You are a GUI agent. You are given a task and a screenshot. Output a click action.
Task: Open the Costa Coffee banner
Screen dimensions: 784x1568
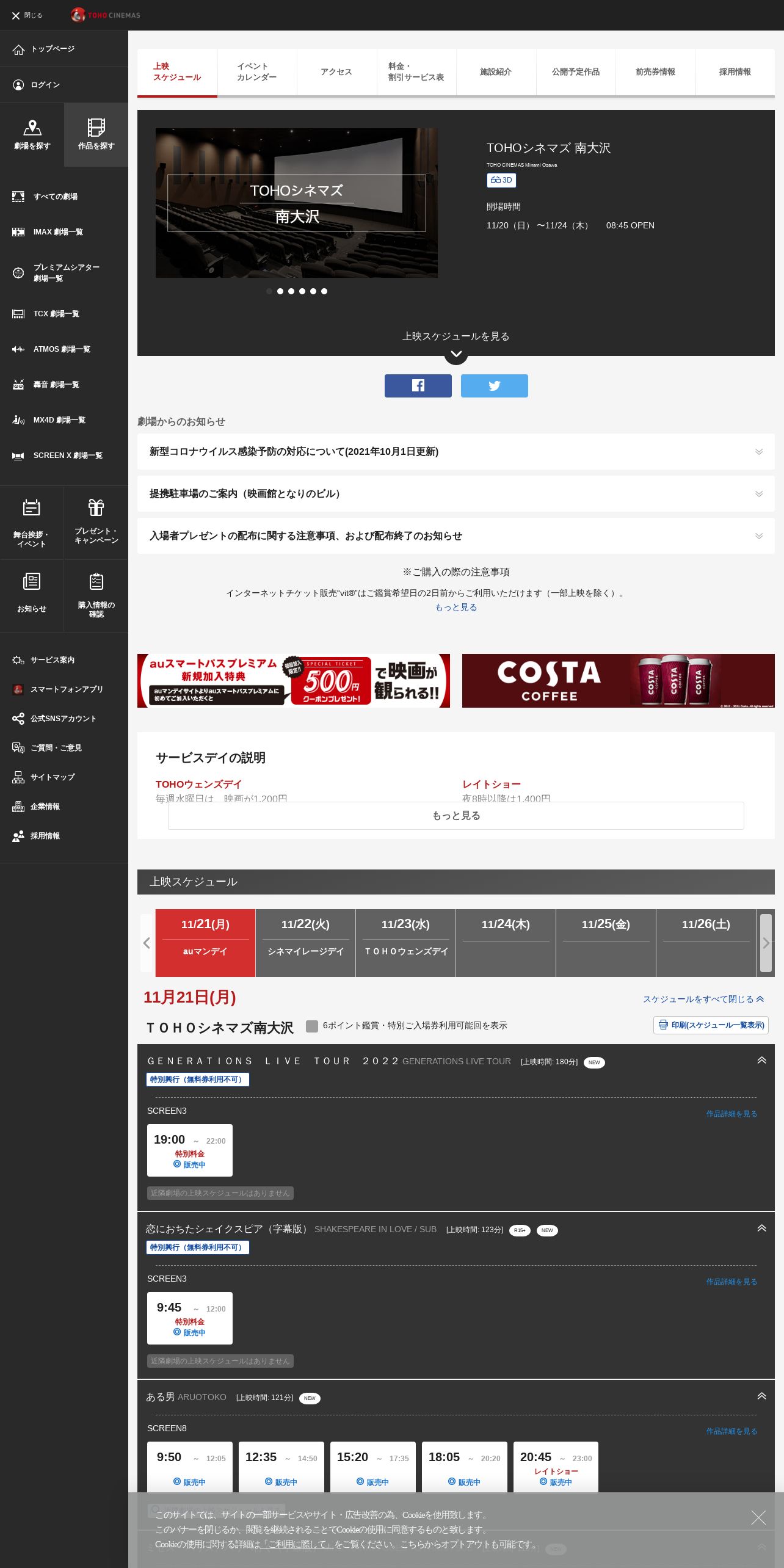click(619, 681)
